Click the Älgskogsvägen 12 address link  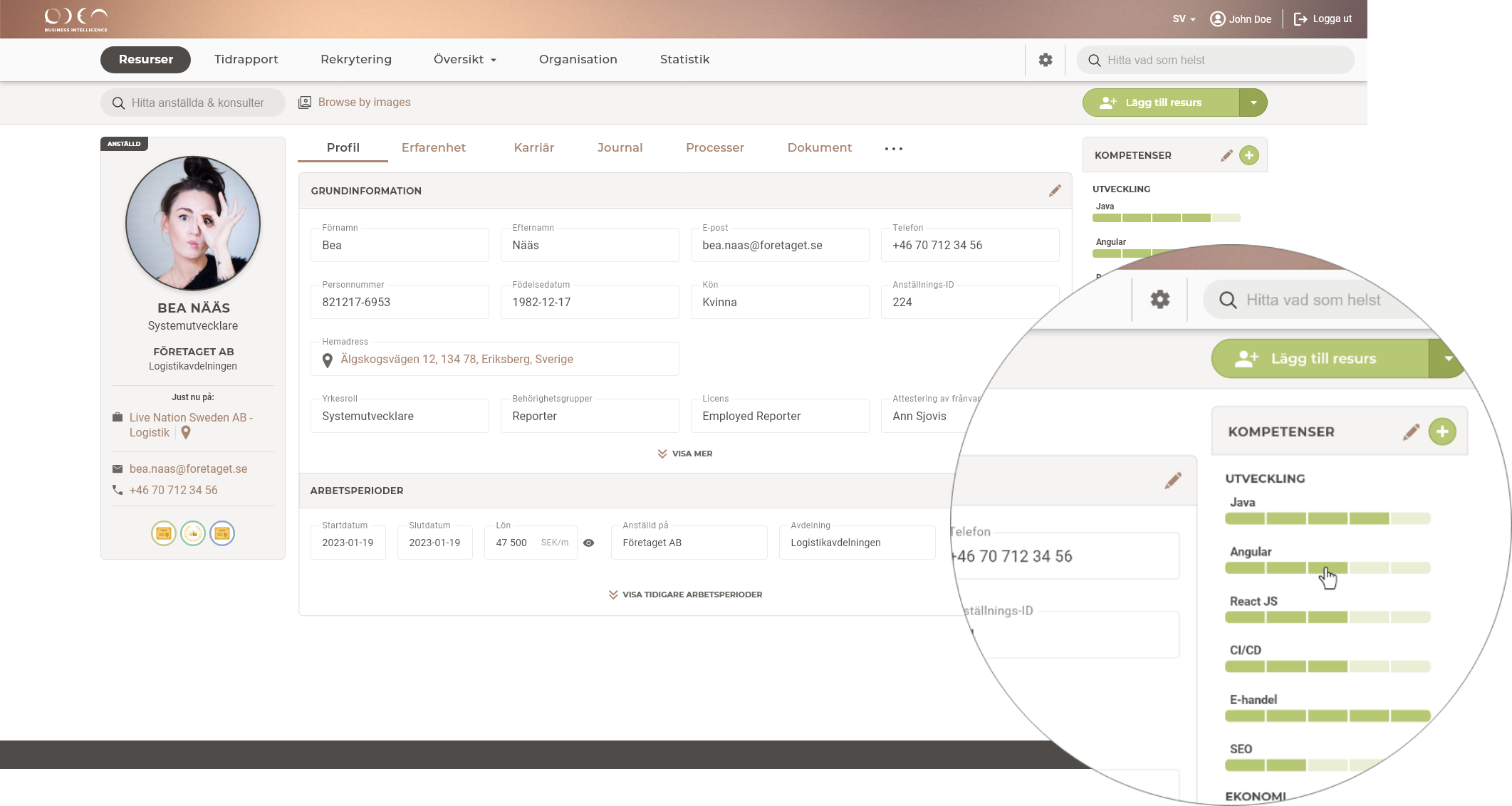click(457, 360)
